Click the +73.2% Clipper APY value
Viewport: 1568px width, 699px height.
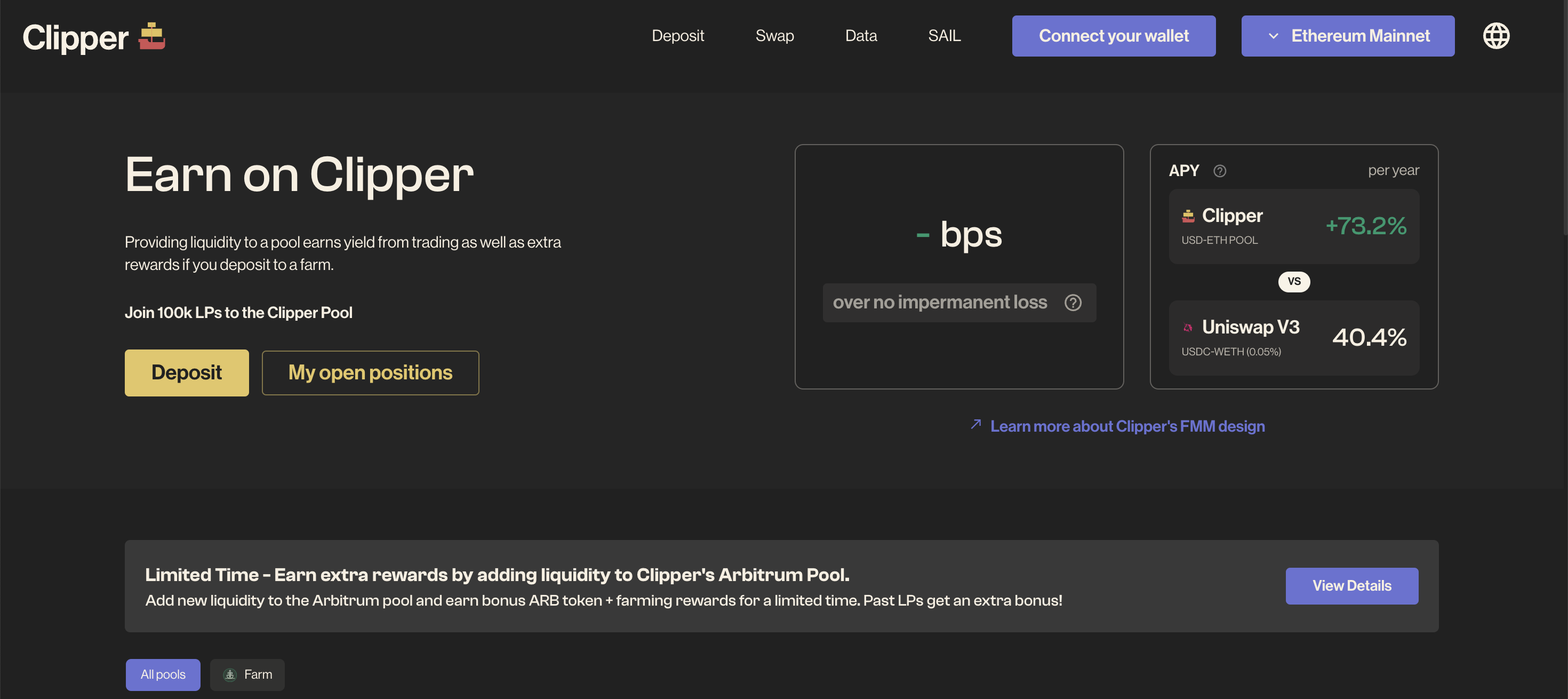click(1365, 226)
